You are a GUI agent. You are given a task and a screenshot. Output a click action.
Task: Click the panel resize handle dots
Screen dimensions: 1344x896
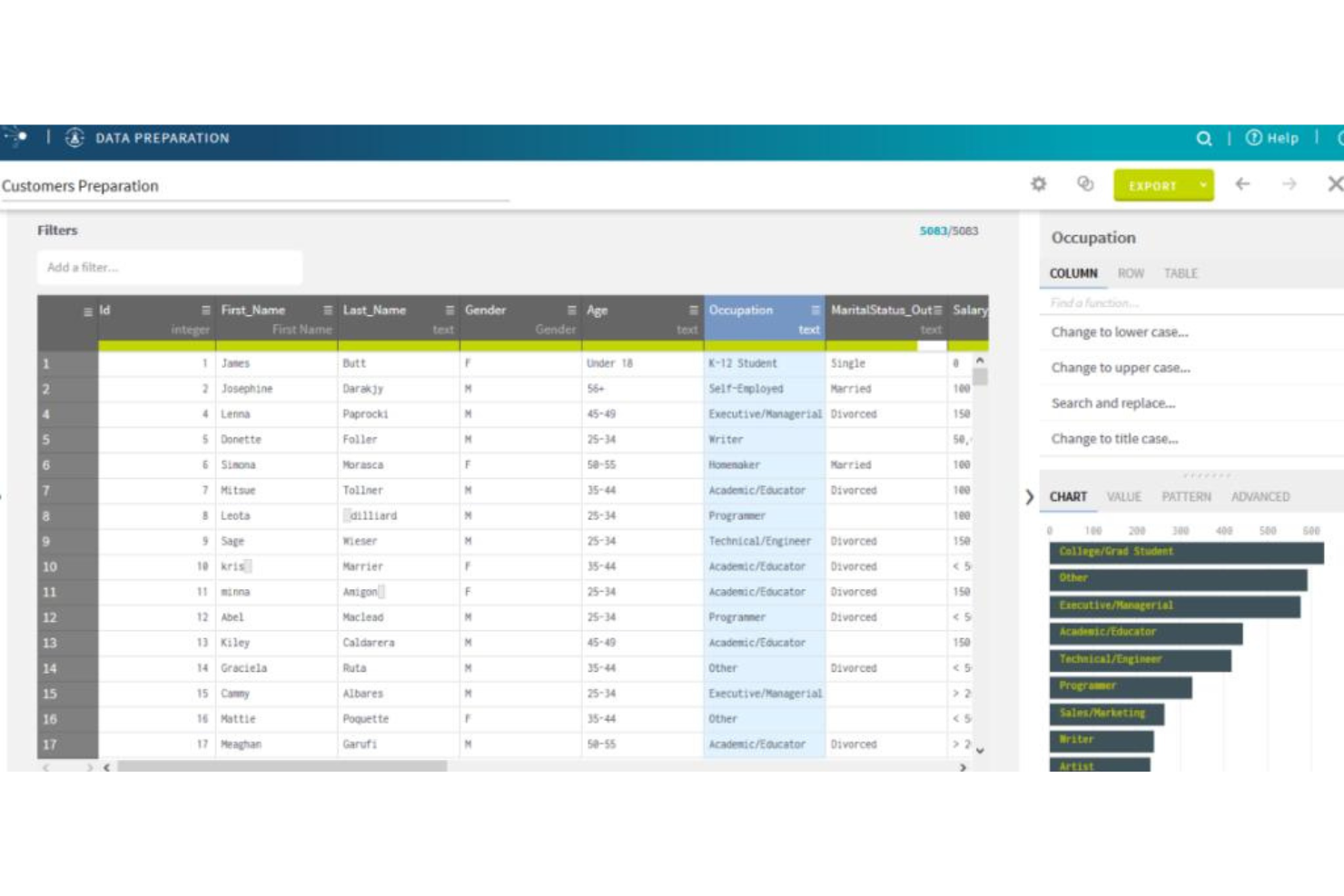[1208, 475]
